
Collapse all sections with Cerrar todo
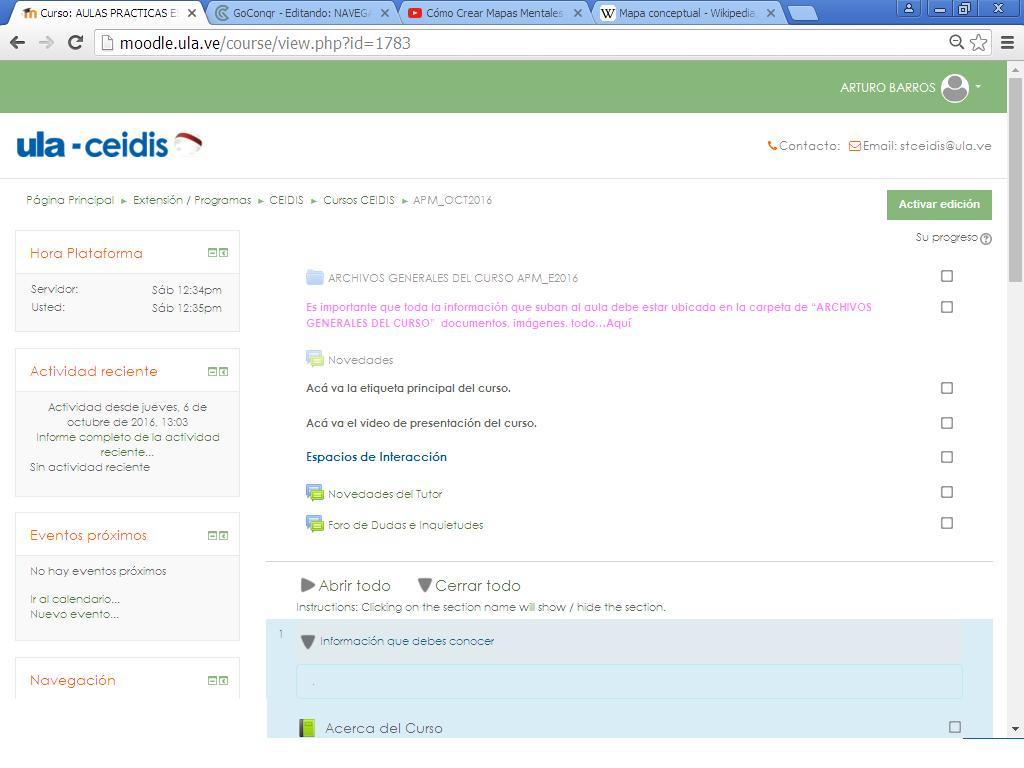tap(469, 585)
